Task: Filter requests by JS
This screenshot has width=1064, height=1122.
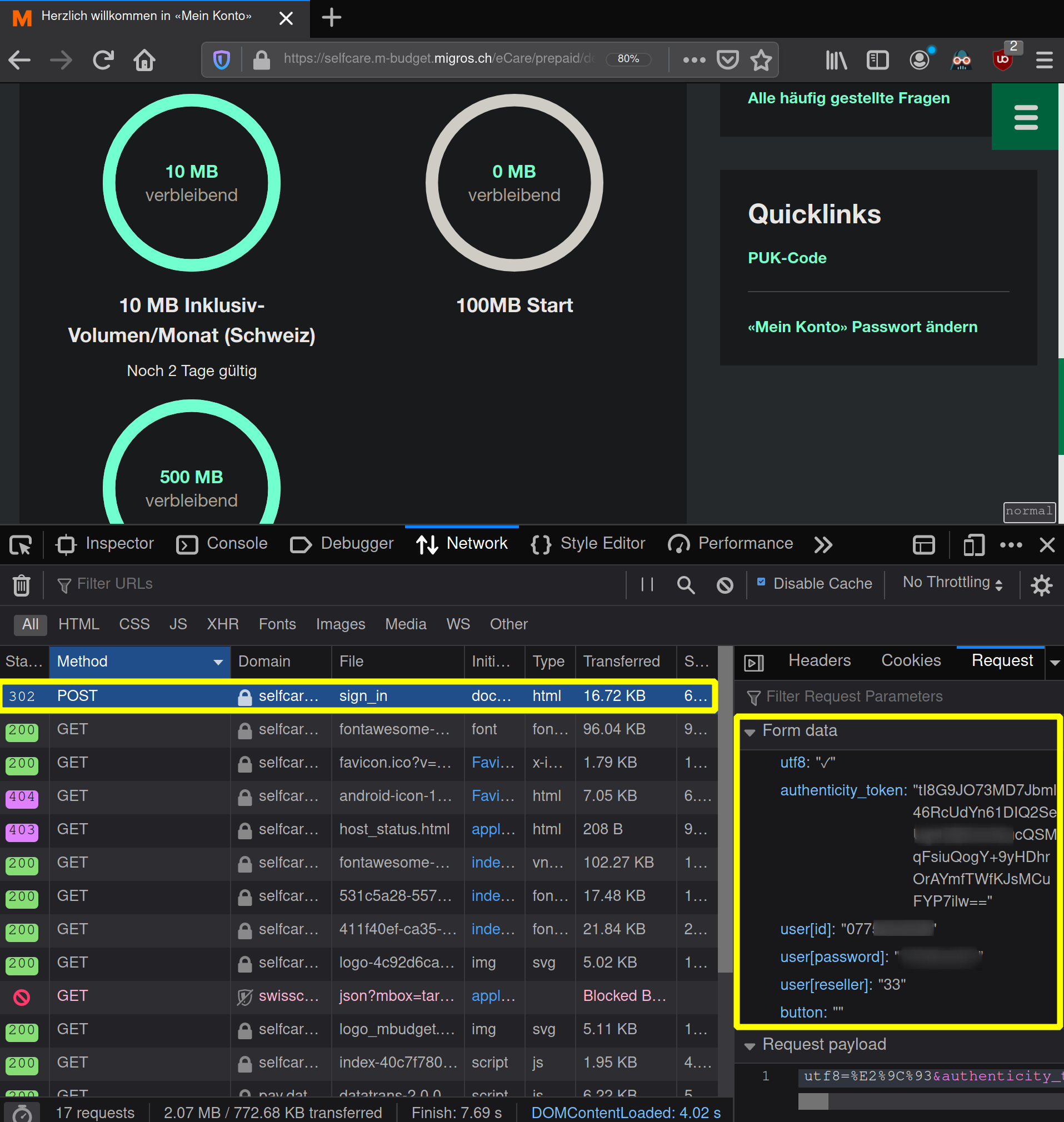Action: click(178, 625)
